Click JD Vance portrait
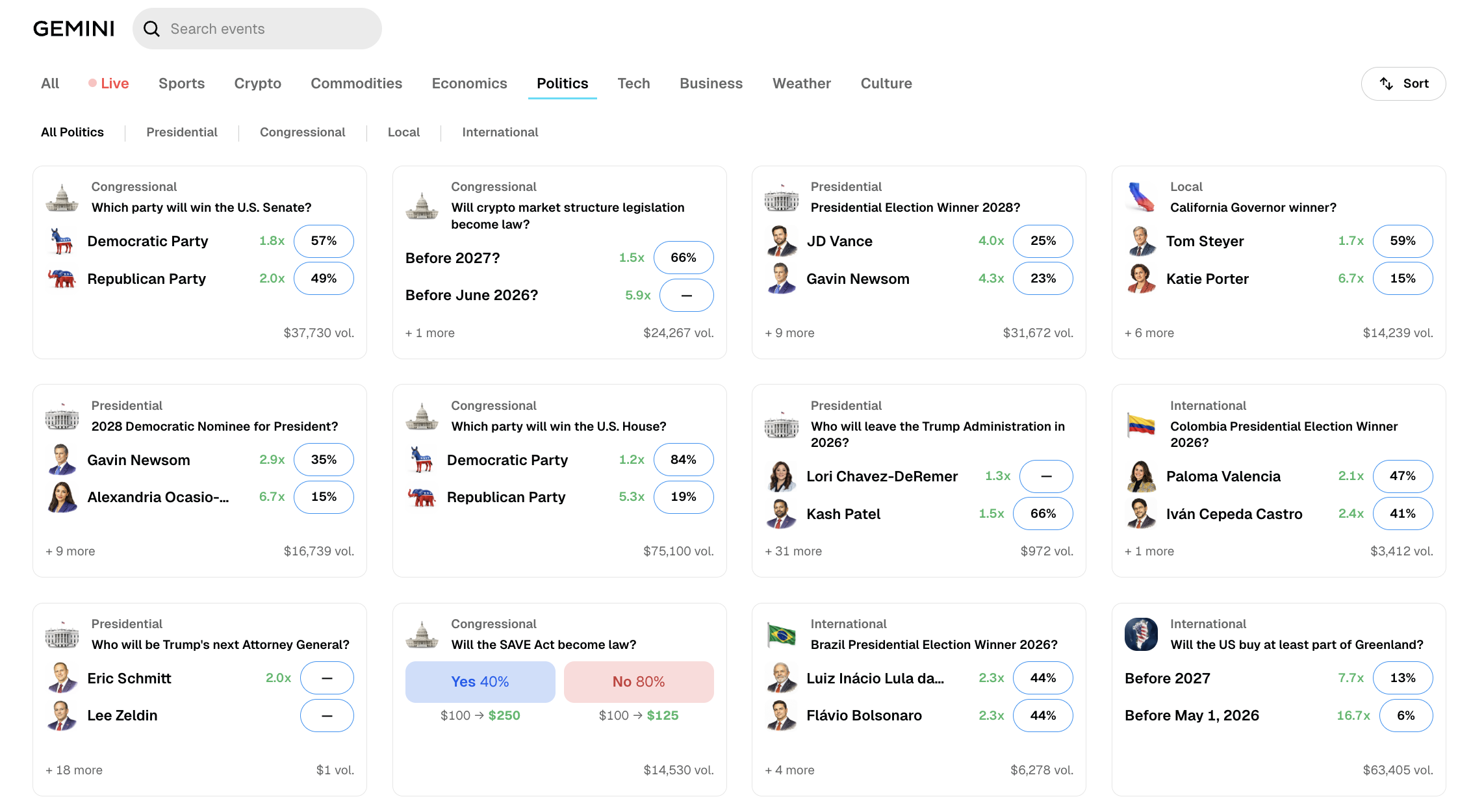The height and width of the screenshot is (812, 1471). click(781, 241)
